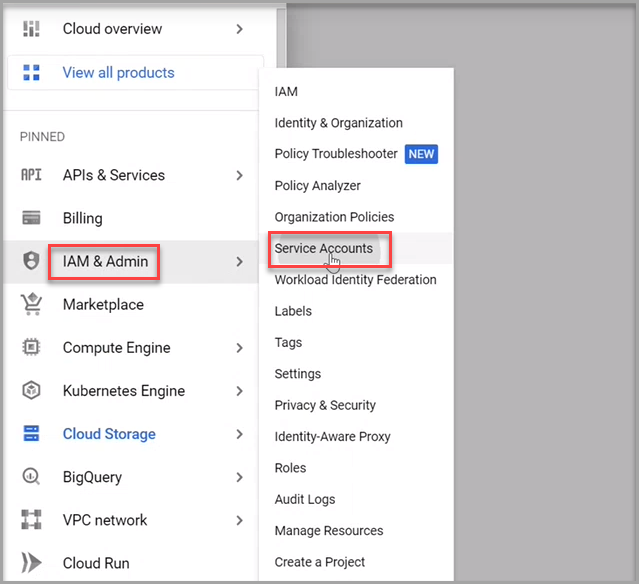Viewport: 639px width, 584px height.
Task: Choose Policy Troubleshooter in the submenu
Action: pos(335,154)
